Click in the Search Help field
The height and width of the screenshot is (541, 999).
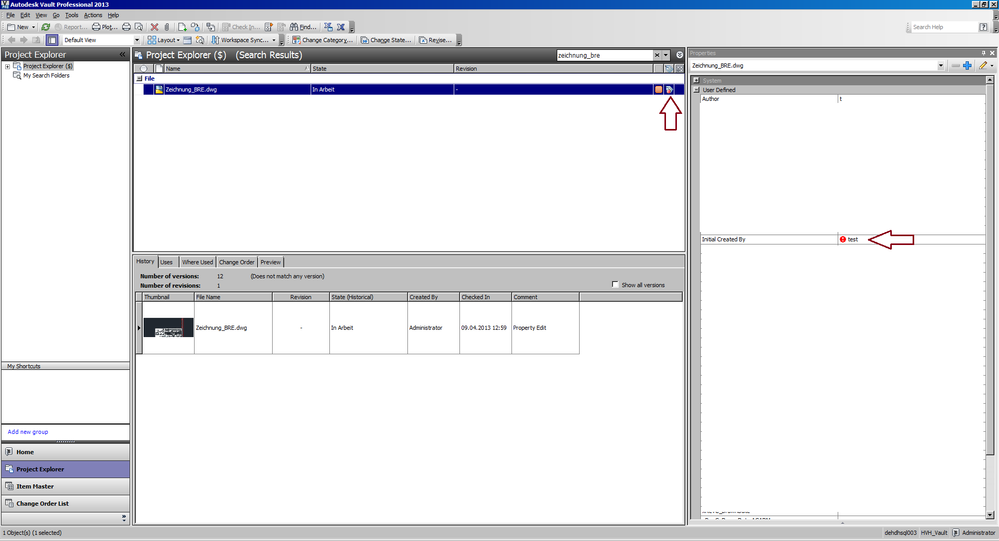(943, 27)
